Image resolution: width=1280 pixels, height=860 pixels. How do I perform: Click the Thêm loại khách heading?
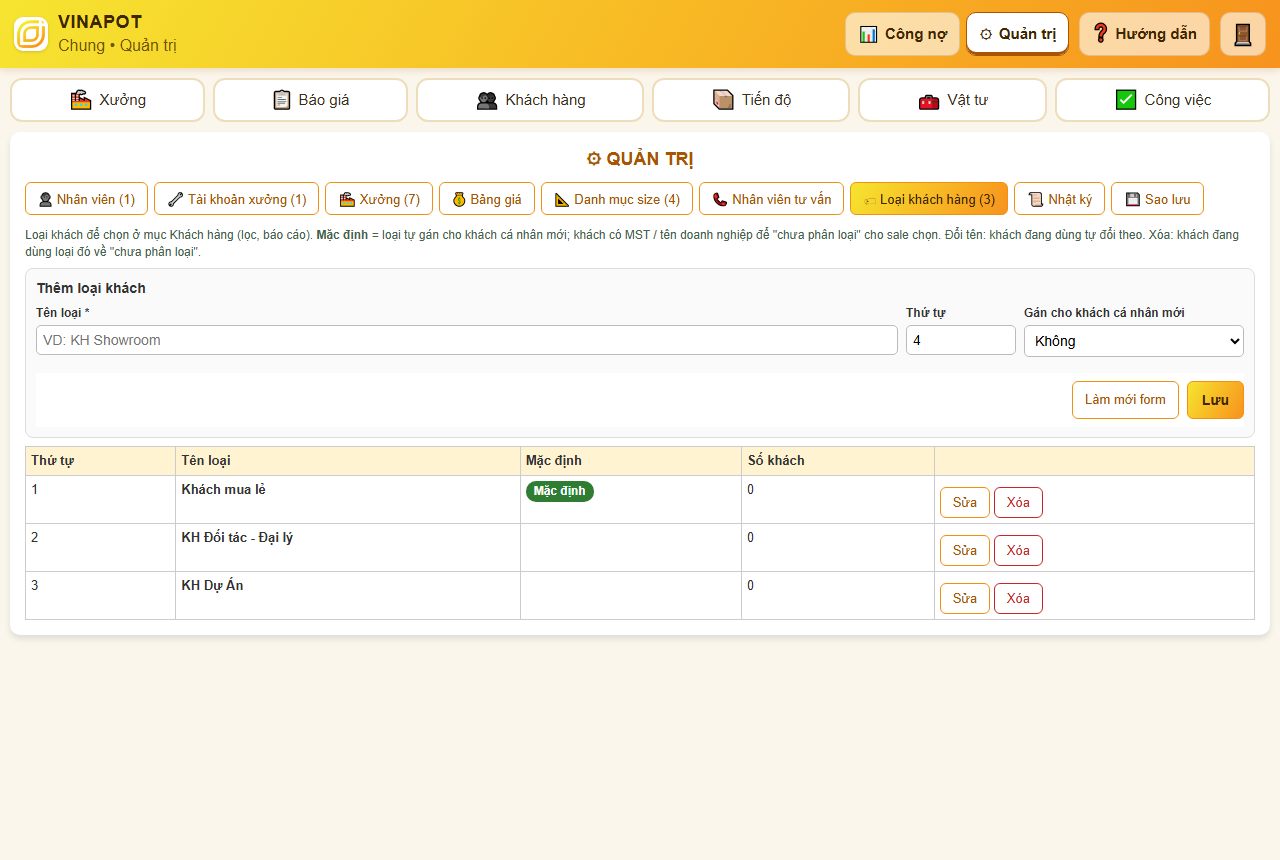[91, 288]
